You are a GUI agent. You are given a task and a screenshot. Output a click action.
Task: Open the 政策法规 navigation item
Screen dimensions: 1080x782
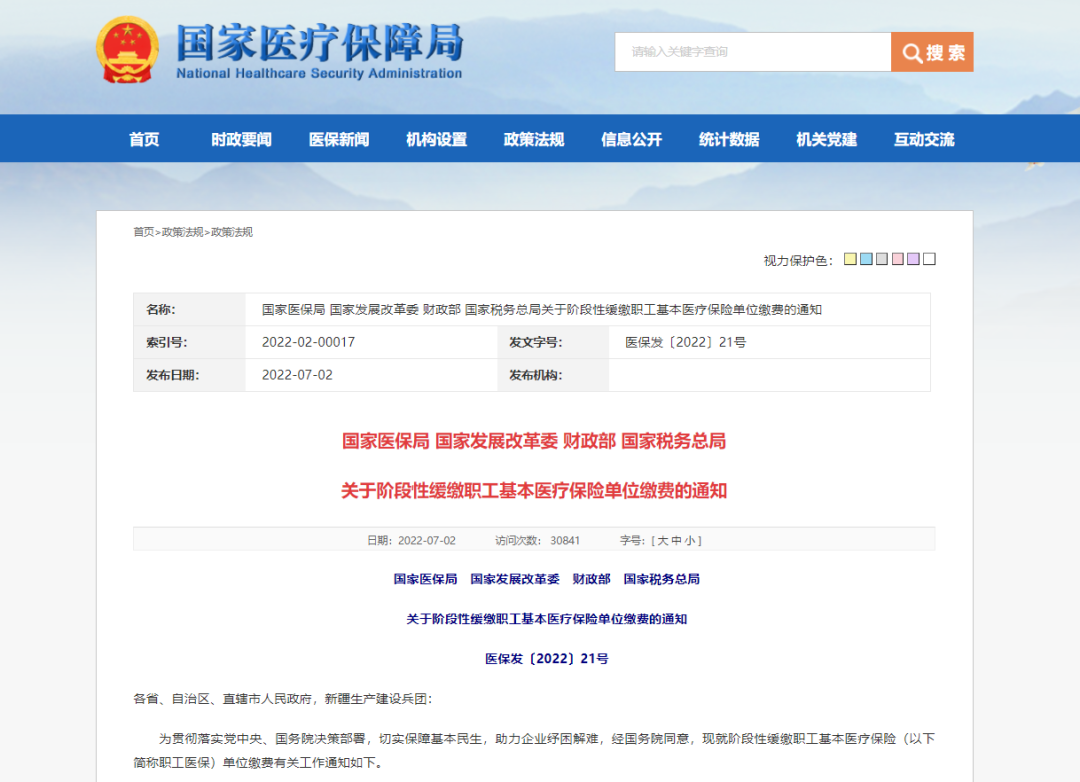[534, 139]
